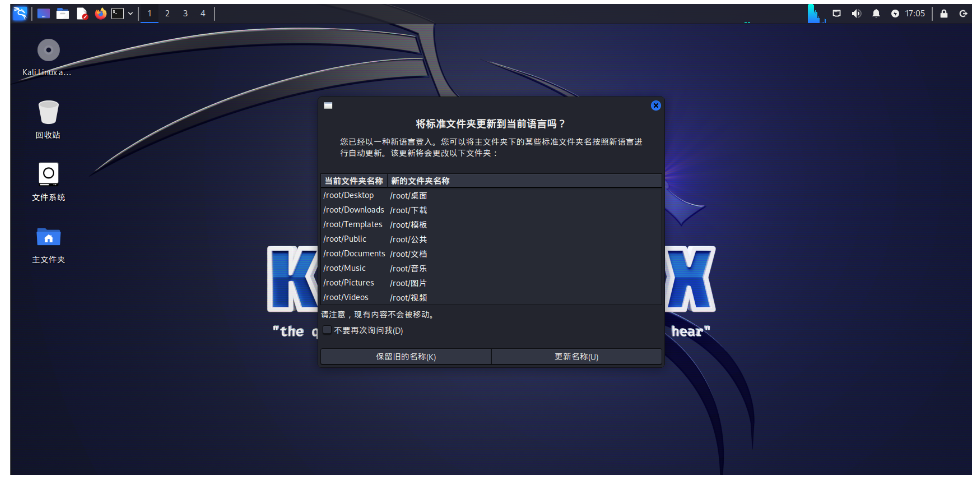978x480 pixels.
Task: Click the 更新名称 button
Action: [x=576, y=356]
